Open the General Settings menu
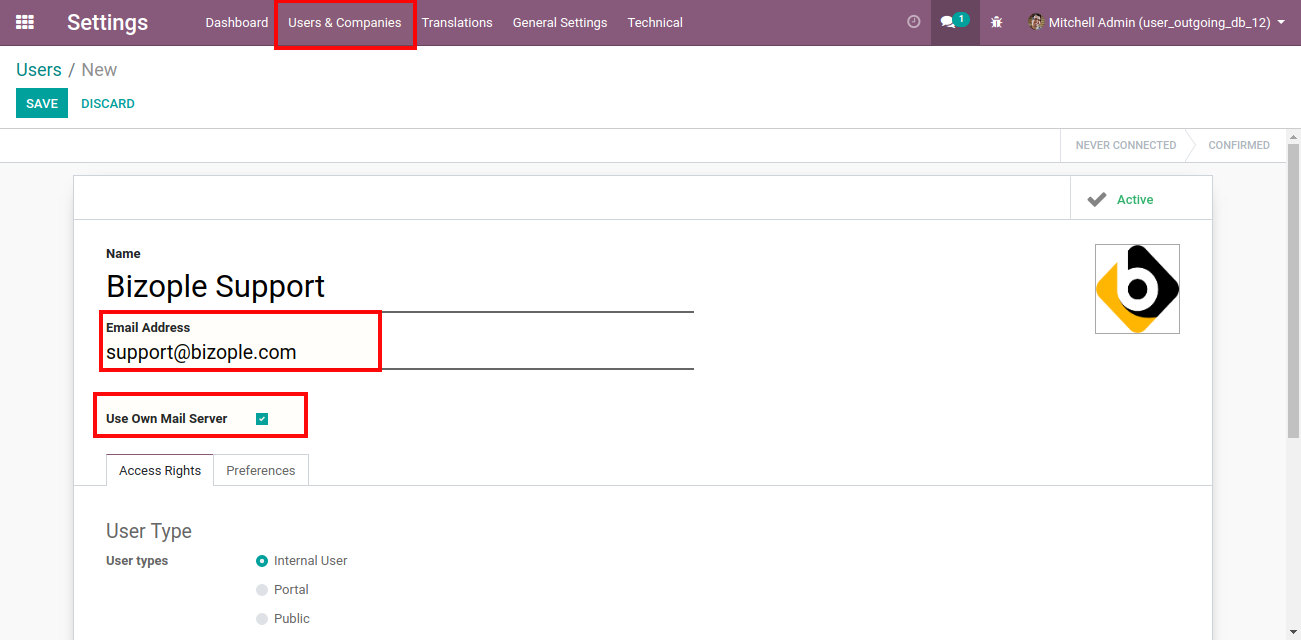Viewport: 1301px width, 640px height. click(560, 22)
